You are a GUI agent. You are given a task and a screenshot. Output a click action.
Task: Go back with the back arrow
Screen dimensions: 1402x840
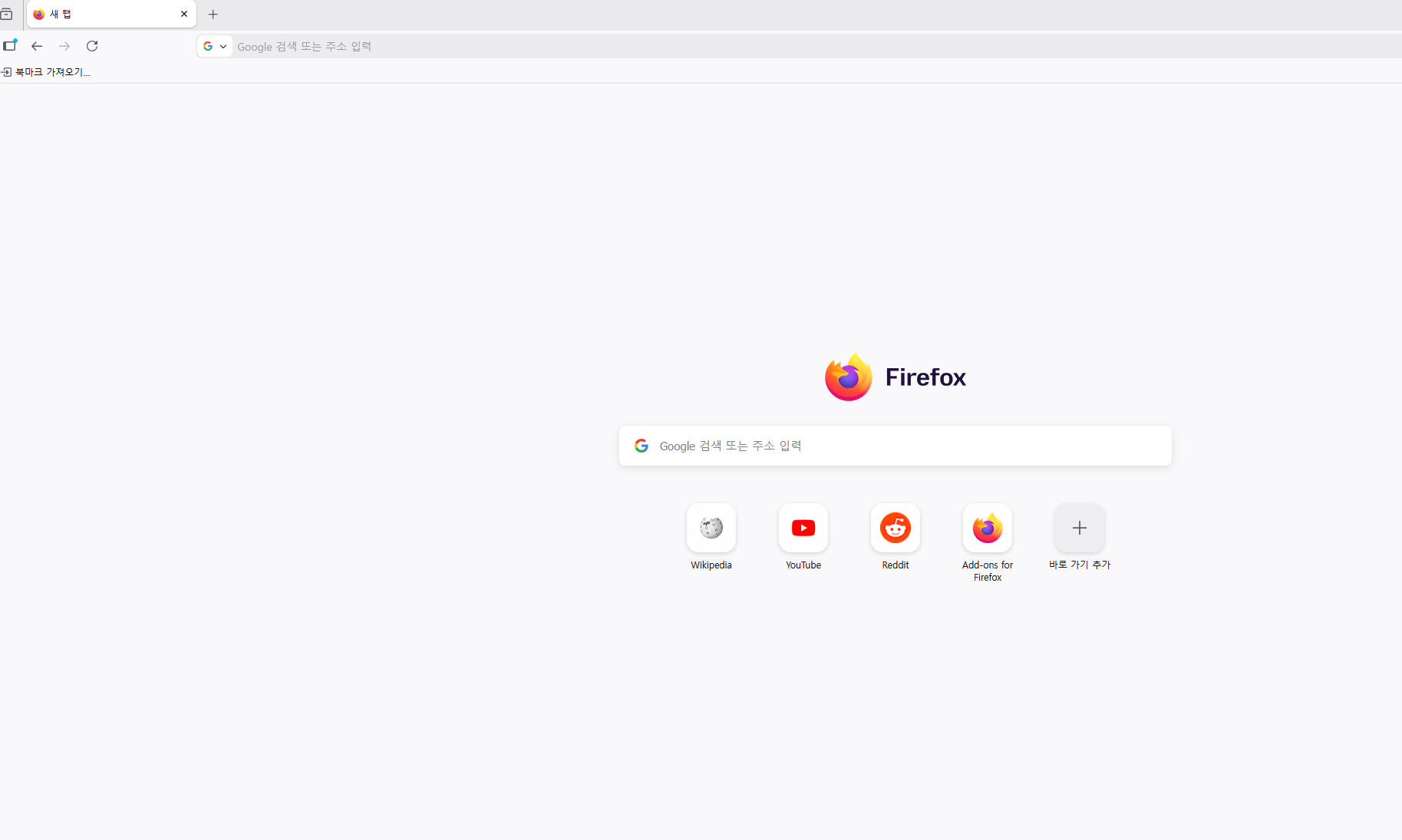[37, 46]
